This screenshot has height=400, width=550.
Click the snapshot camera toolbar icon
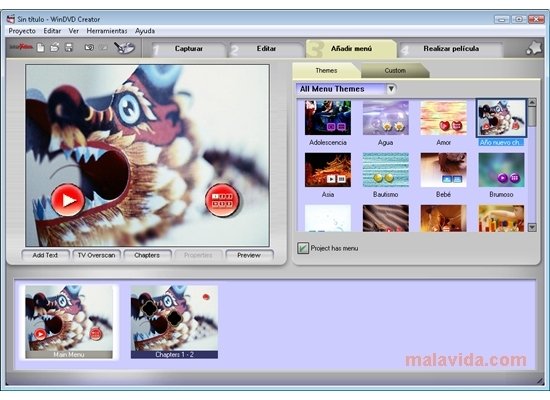89,48
